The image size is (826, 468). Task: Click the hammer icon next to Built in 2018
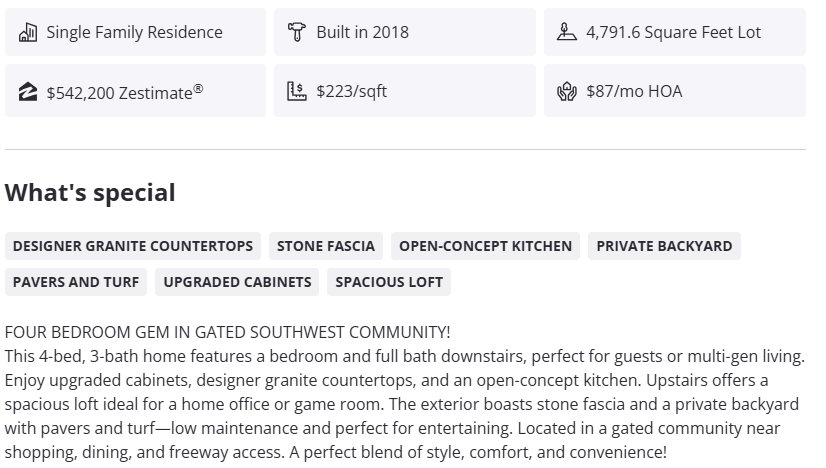coord(296,32)
